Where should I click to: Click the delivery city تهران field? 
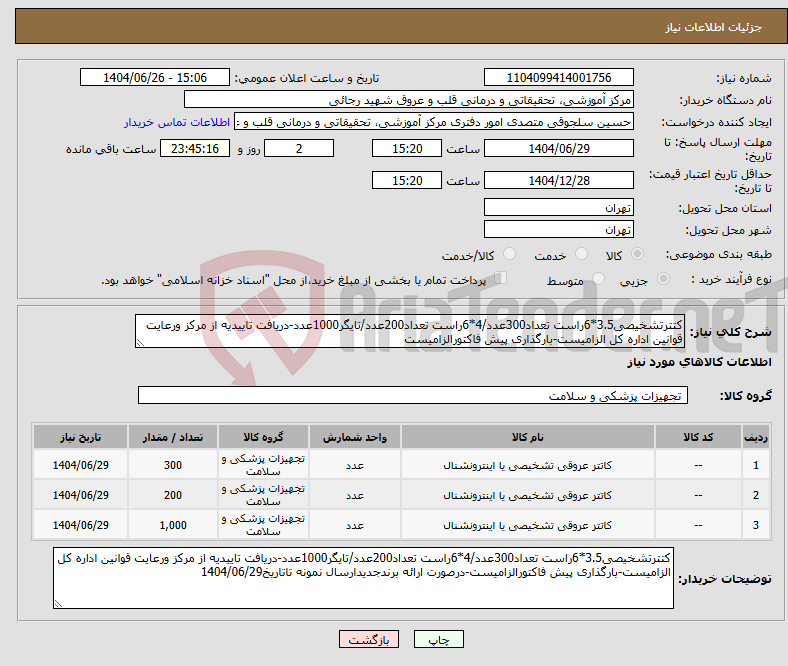click(559, 229)
